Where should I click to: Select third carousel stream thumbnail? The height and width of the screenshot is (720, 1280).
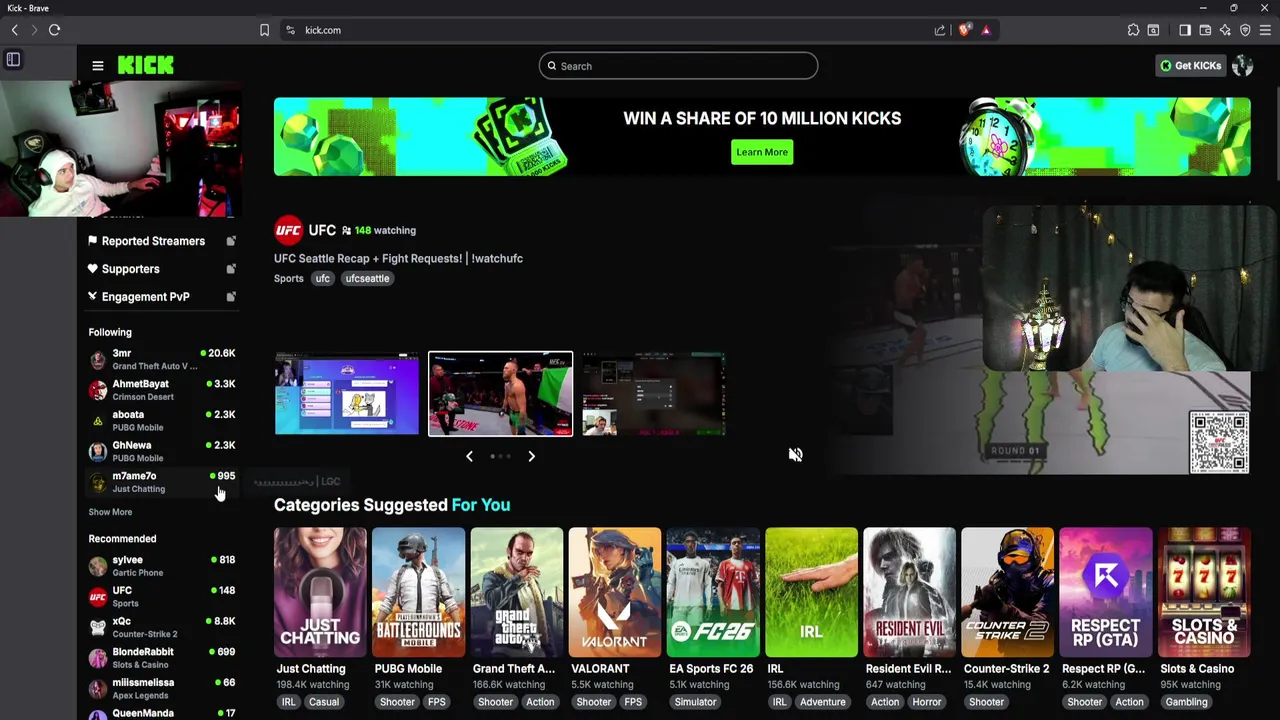[x=654, y=394]
